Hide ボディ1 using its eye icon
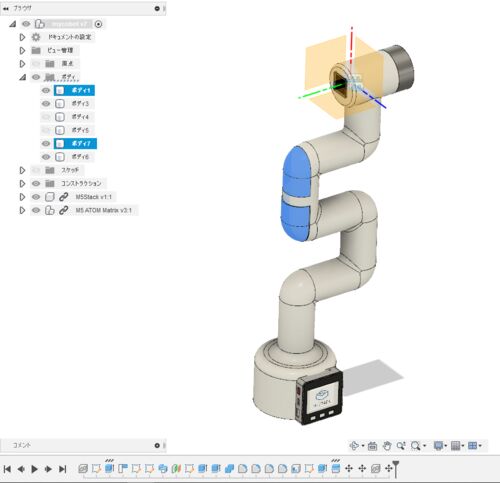Viewport: 500px width, 483px height. click(x=46, y=90)
